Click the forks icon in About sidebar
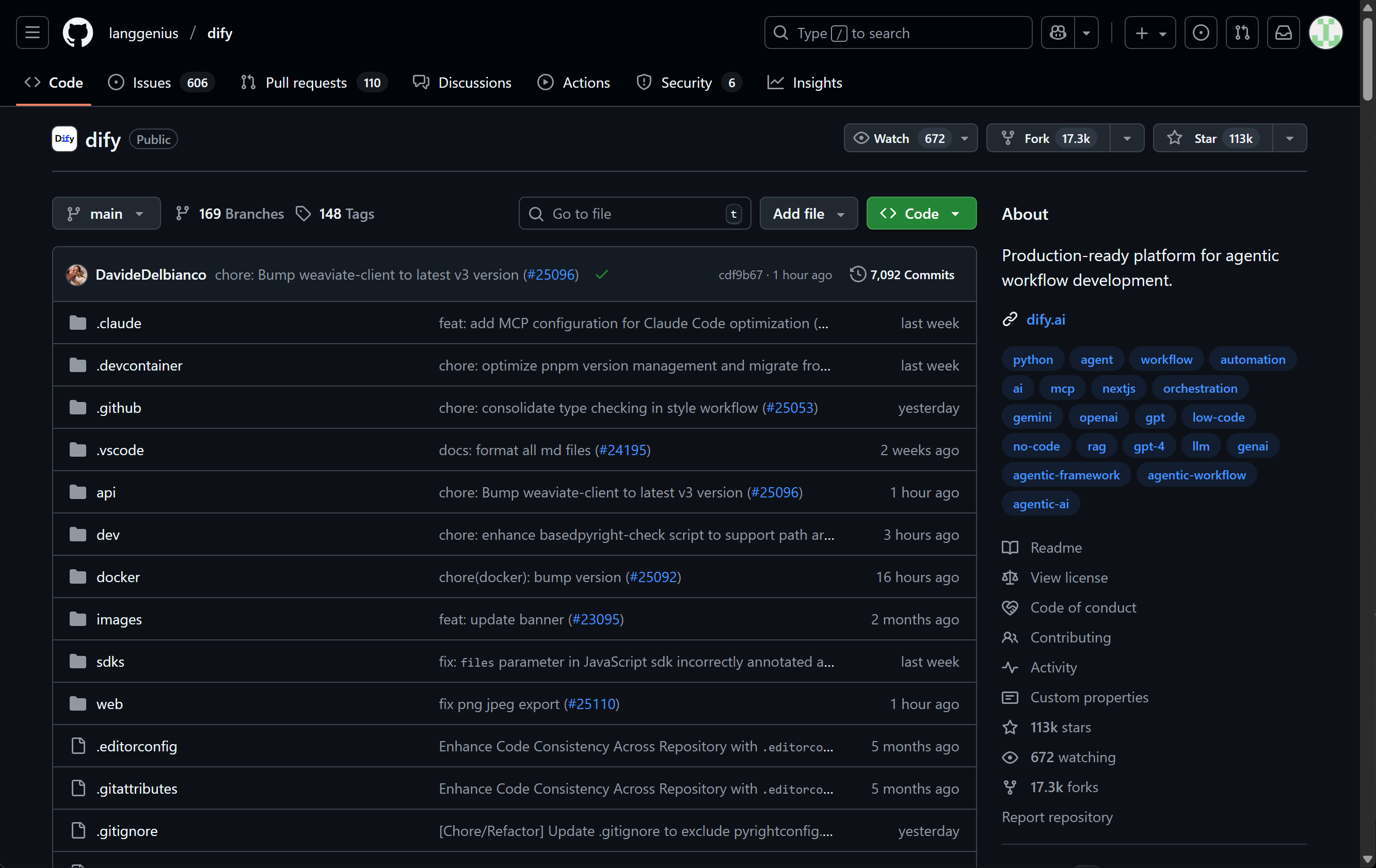 pyautogui.click(x=1010, y=787)
